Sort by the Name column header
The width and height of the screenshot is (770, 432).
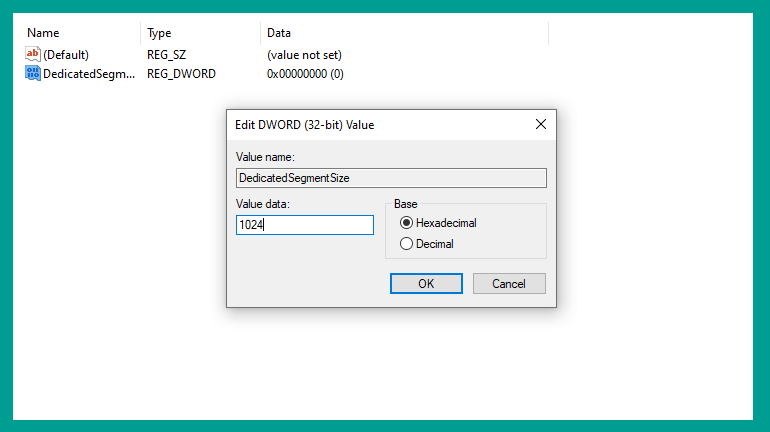(43, 33)
